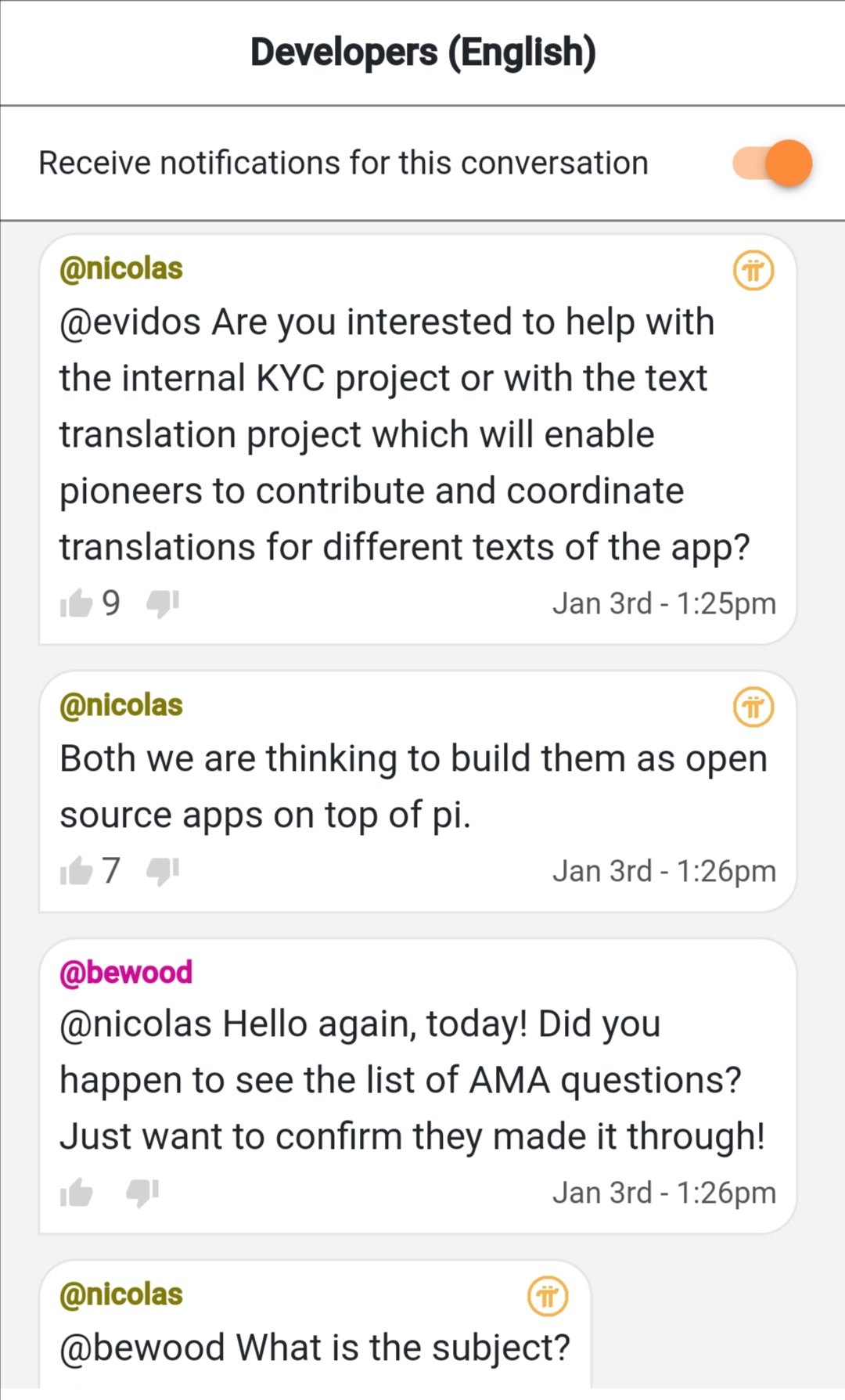
Task: Like bewood's AMA questions message
Action: click(77, 1193)
